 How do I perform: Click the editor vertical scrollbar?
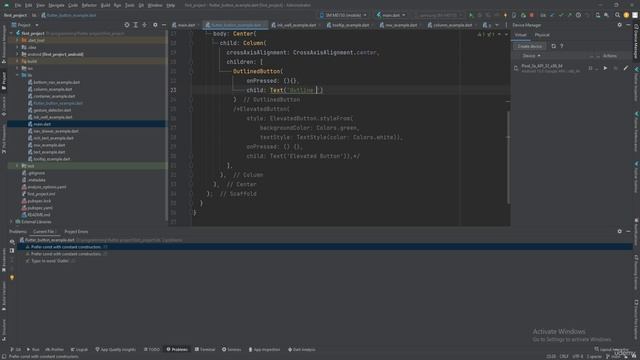click(x=508, y=157)
